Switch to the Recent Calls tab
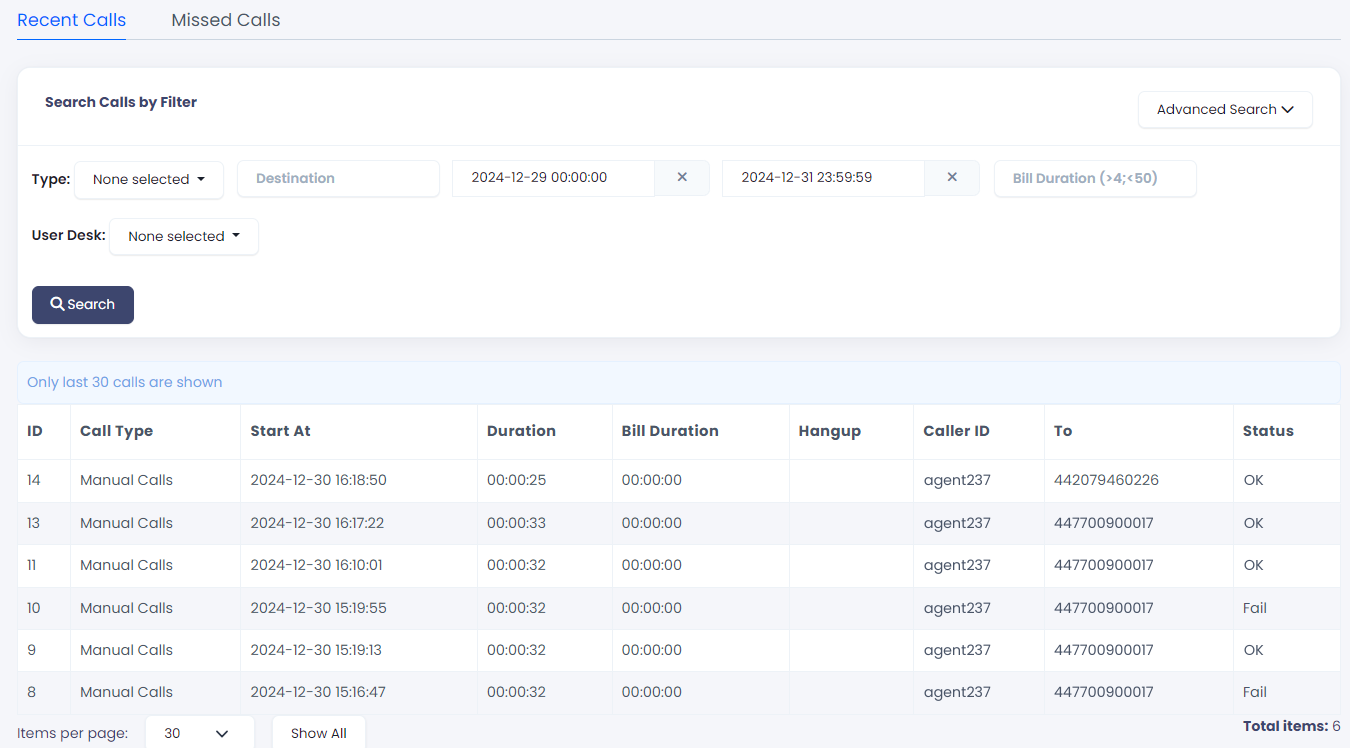The width and height of the screenshot is (1350, 748). (x=72, y=20)
